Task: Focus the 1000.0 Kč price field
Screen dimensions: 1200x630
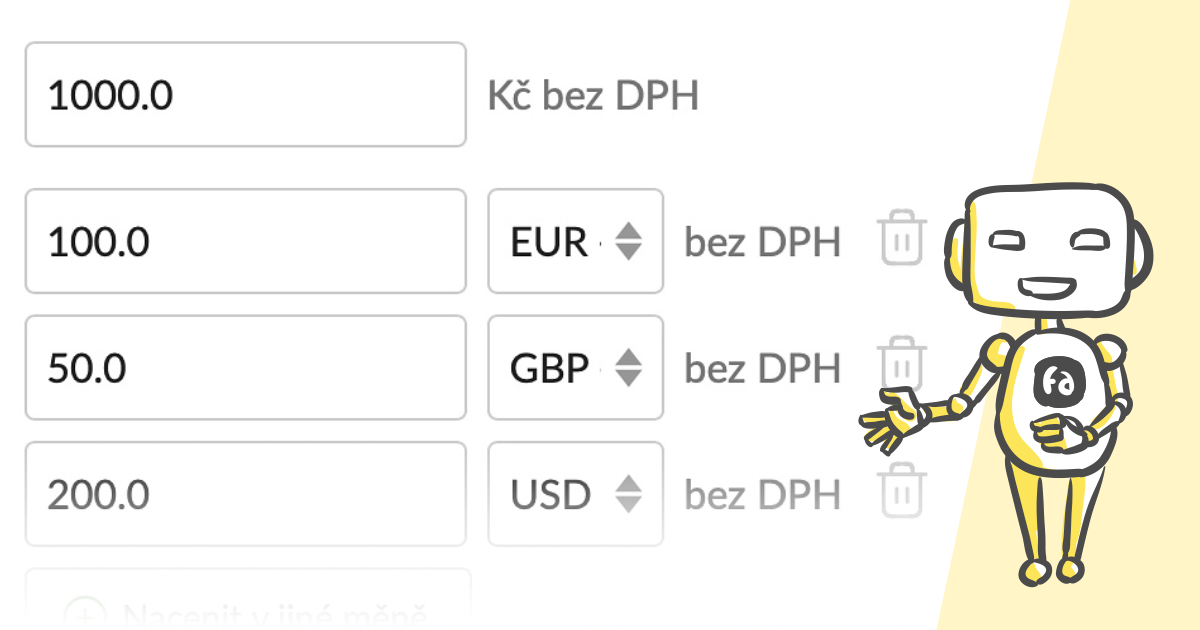Action: click(x=245, y=95)
